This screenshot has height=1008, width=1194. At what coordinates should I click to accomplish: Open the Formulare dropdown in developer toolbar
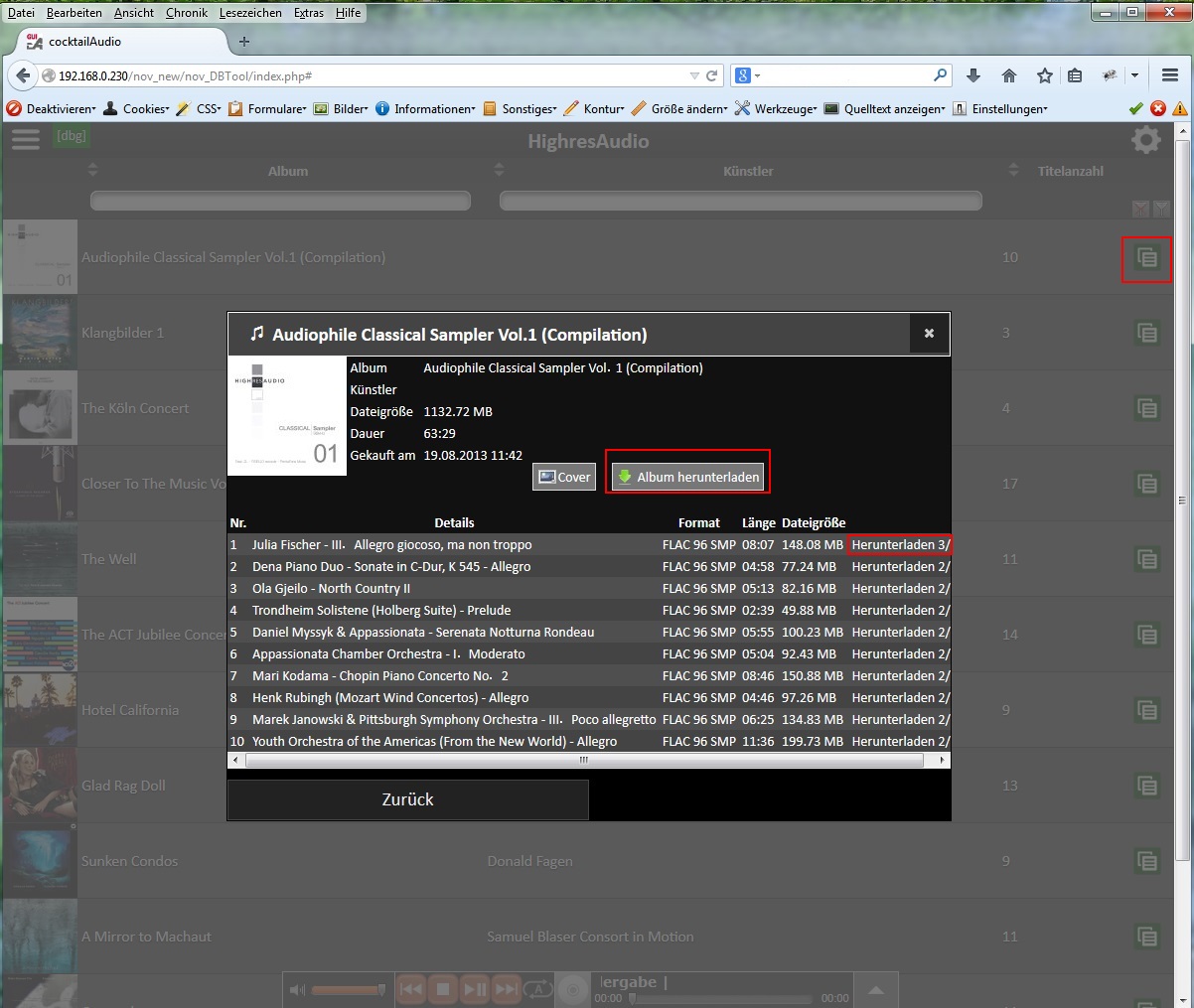pos(268,108)
